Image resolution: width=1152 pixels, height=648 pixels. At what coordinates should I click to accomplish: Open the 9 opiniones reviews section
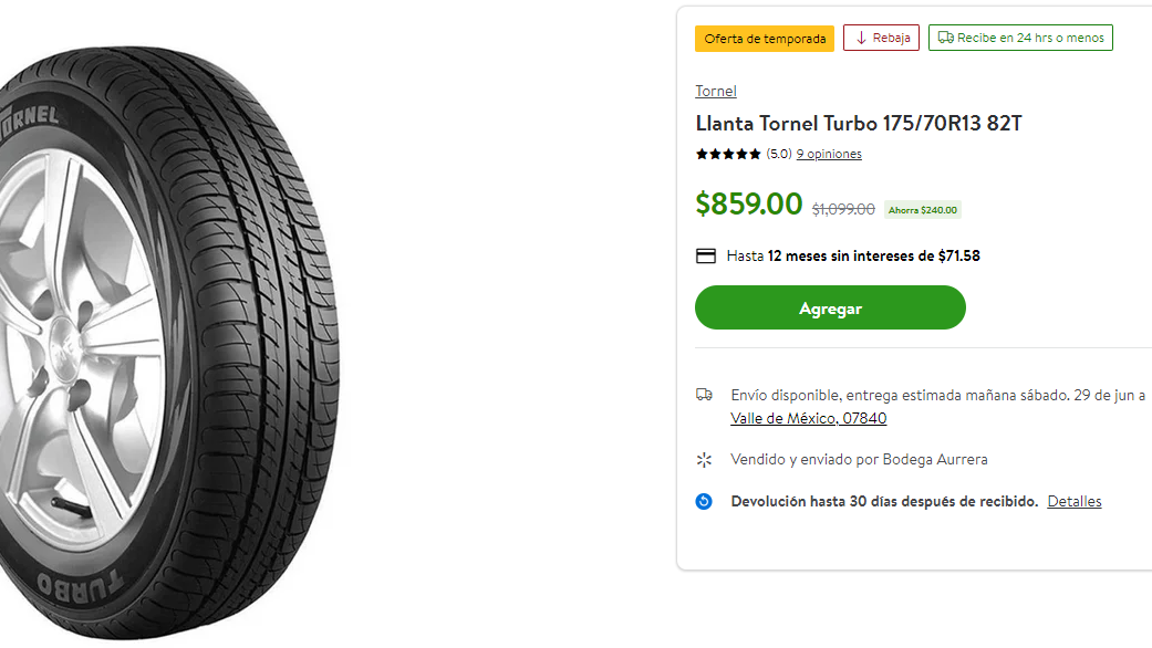[x=828, y=154]
